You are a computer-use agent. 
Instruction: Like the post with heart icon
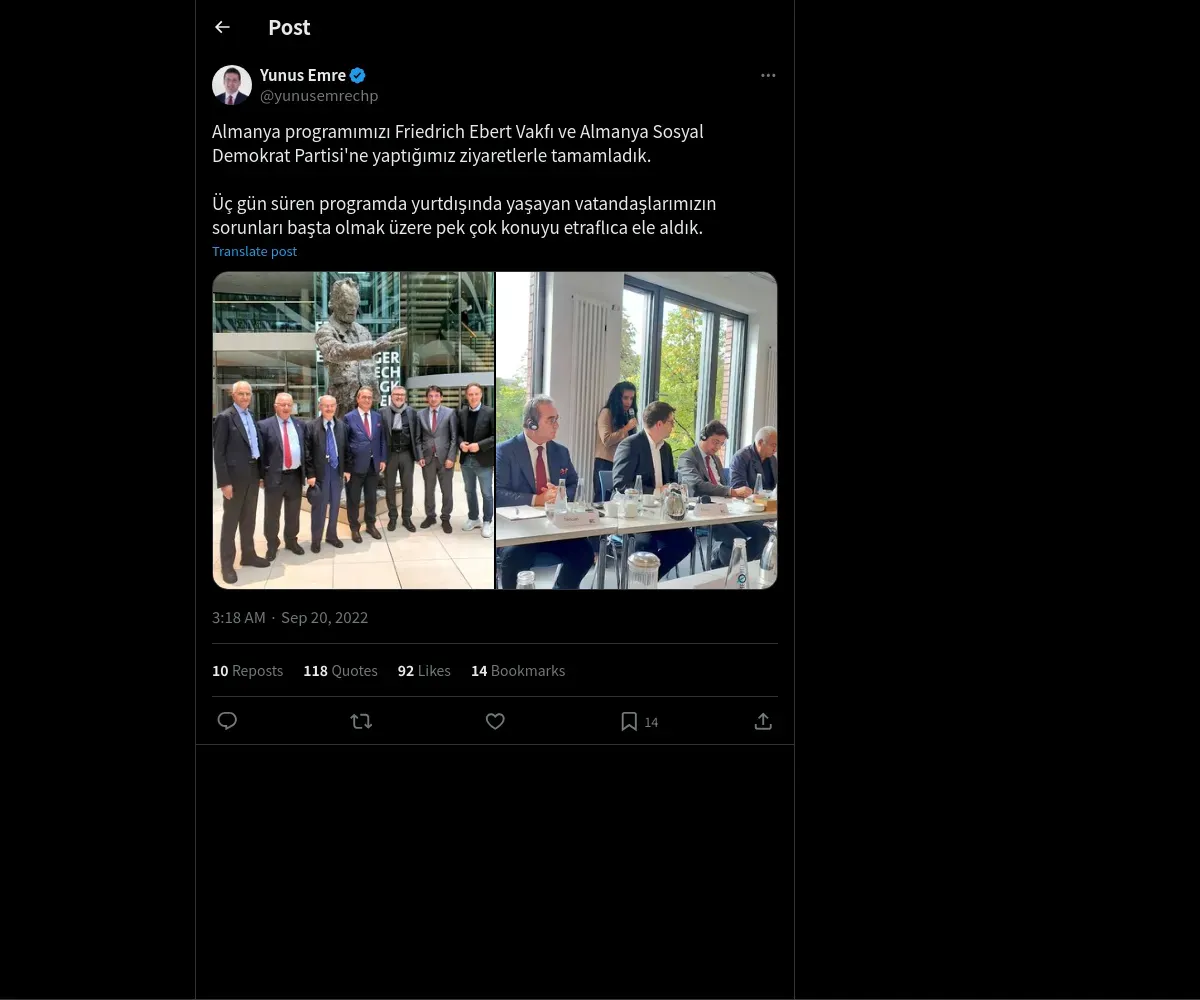tap(495, 721)
